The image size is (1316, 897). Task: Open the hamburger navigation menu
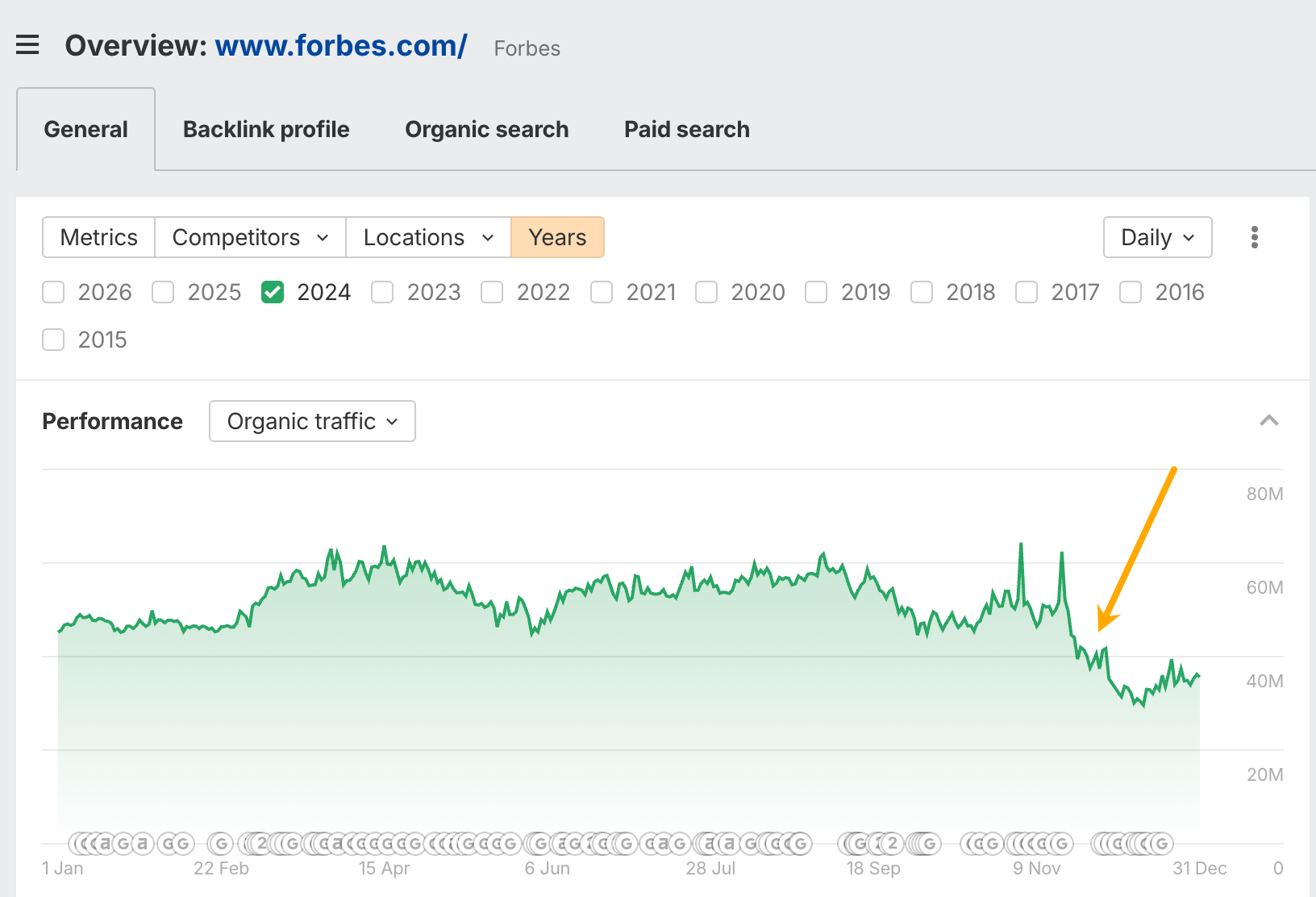click(x=27, y=45)
